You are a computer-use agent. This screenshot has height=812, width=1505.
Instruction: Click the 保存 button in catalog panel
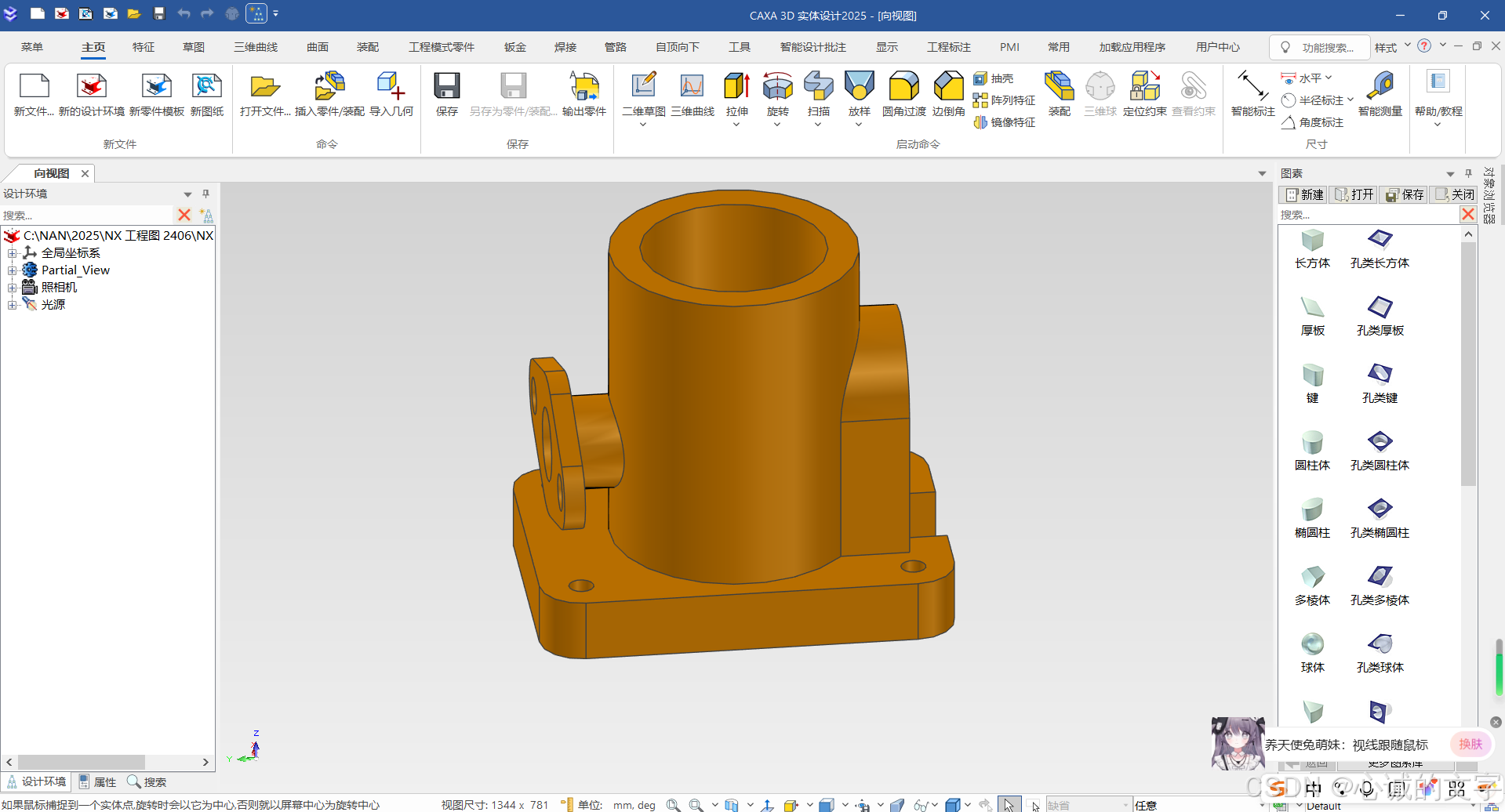[1405, 194]
